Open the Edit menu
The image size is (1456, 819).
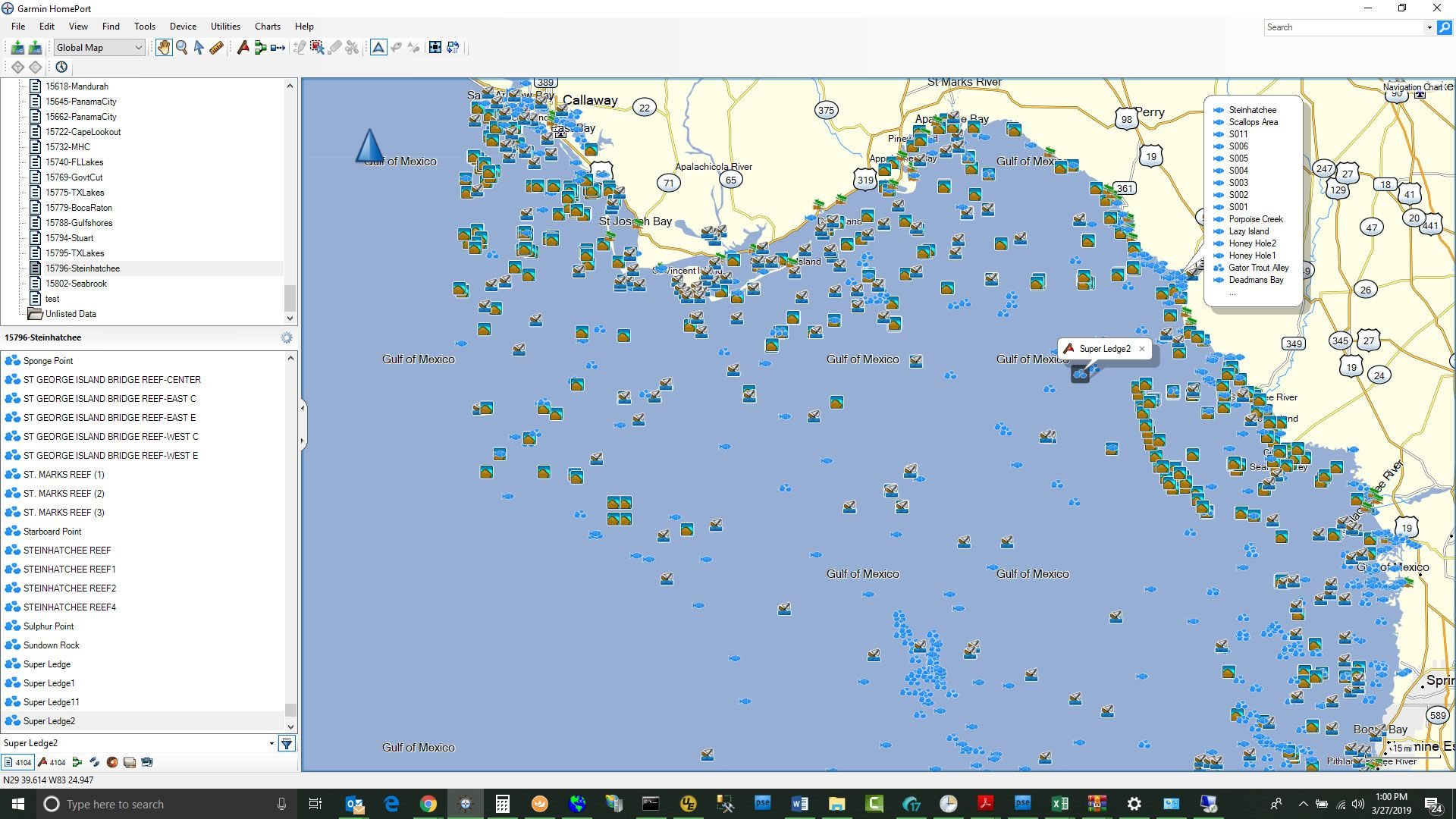[47, 26]
